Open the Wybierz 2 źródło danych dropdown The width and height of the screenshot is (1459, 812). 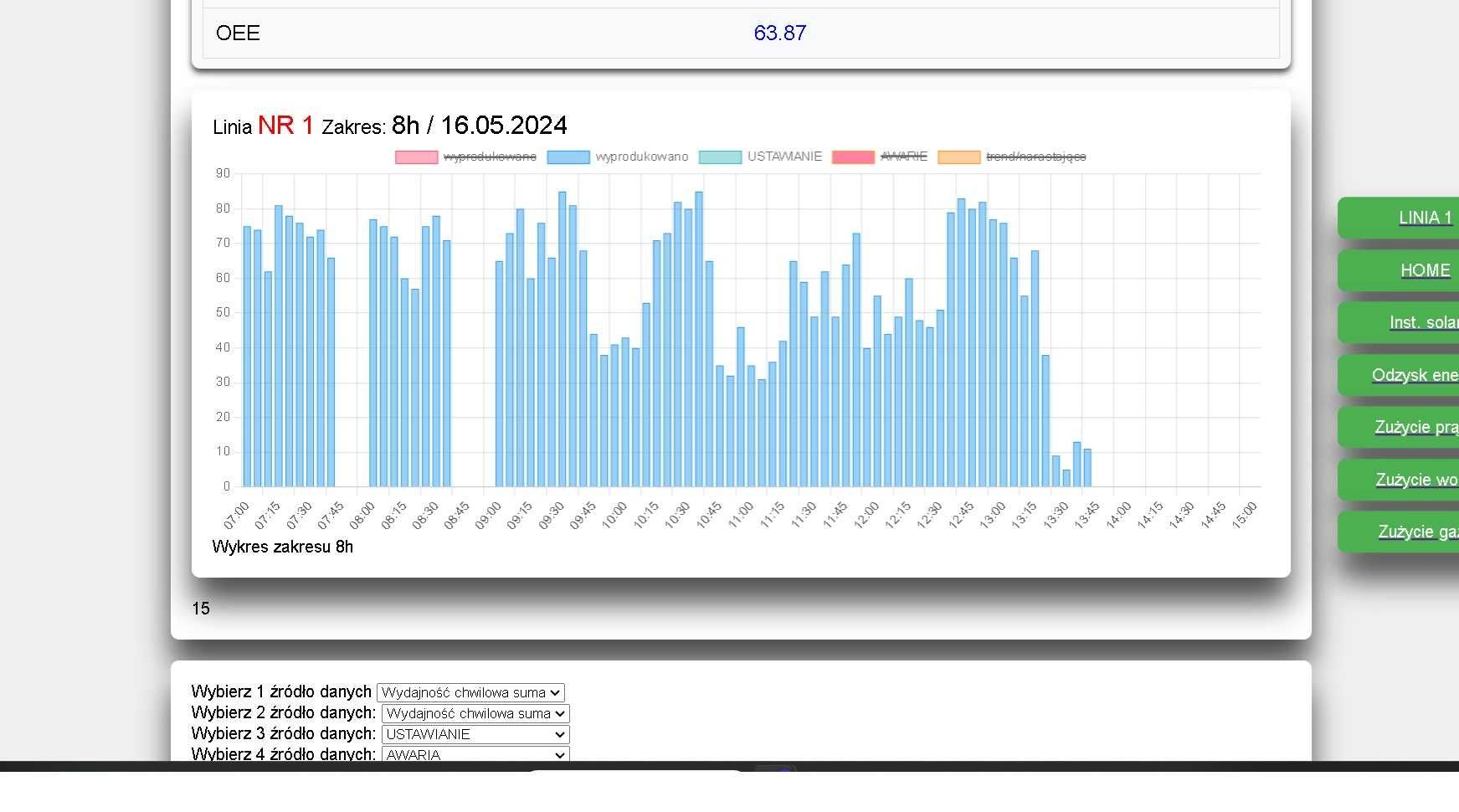[x=475, y=713]
